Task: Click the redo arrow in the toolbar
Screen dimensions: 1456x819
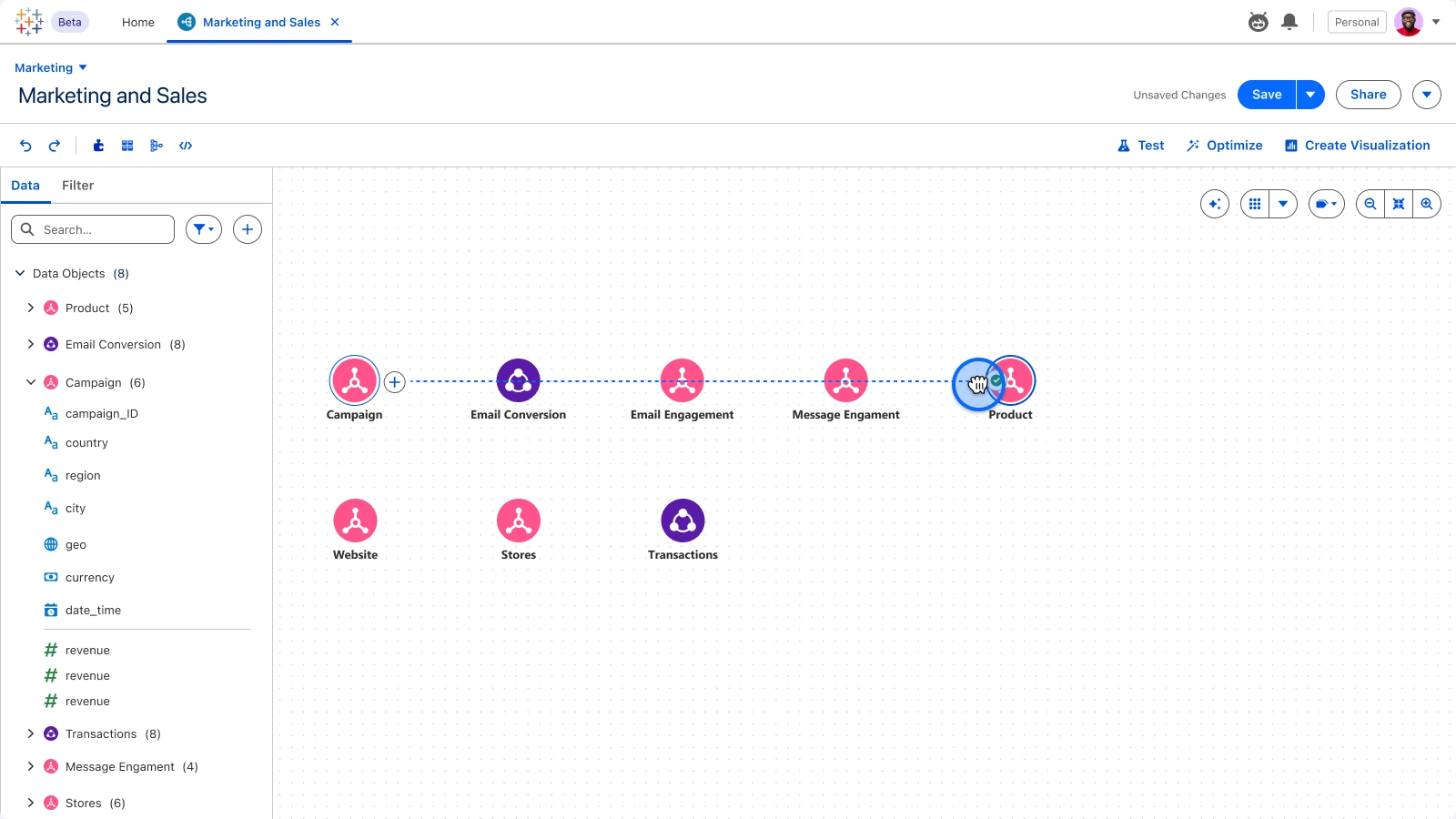Action: [x=55, y=146]
